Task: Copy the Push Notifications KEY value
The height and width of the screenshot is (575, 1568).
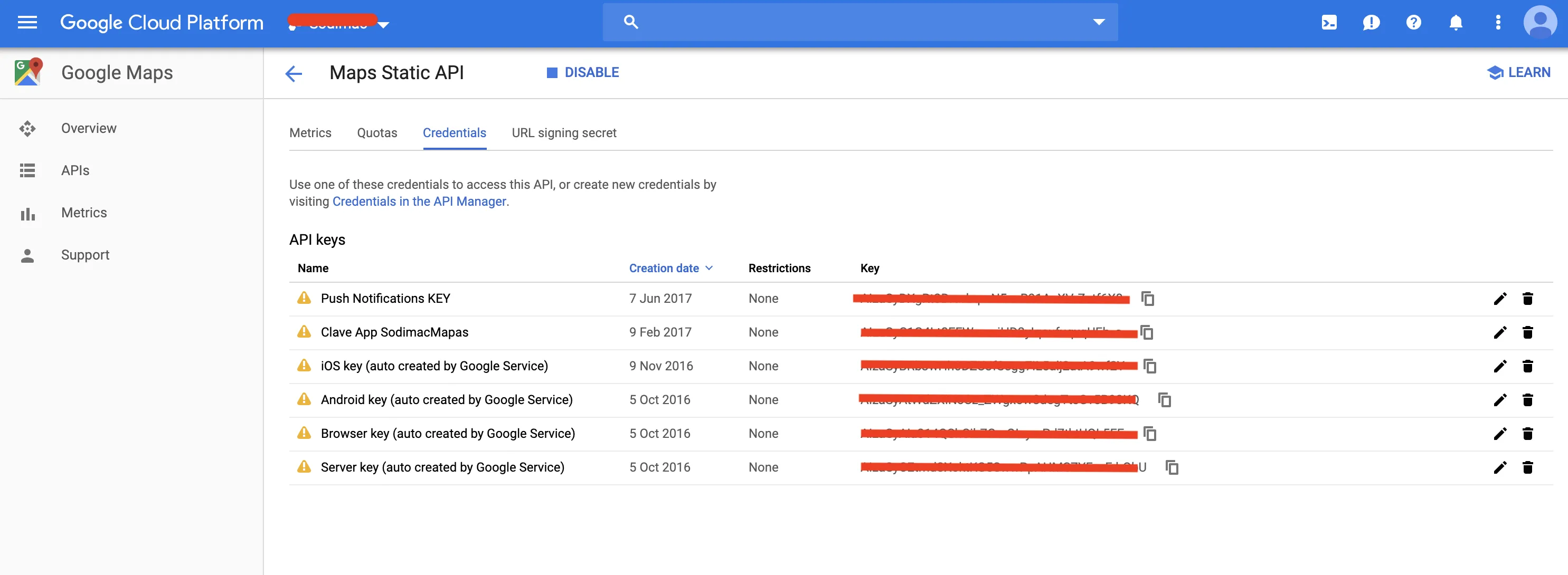Action: click(x=1147, y=299)
